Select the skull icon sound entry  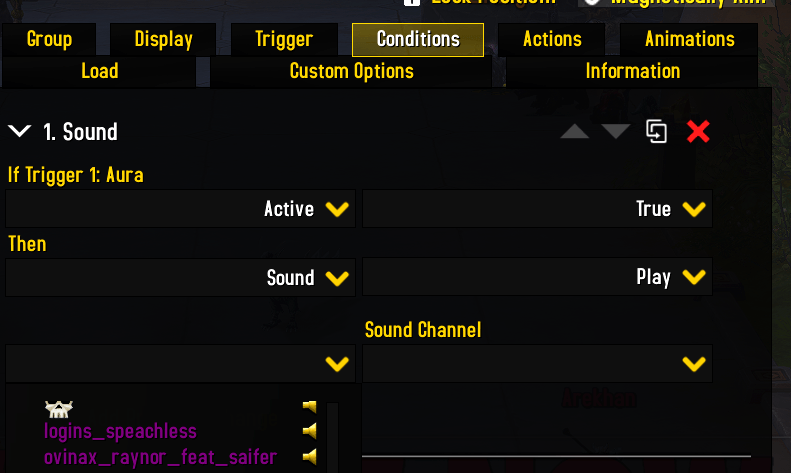point(59,409)
